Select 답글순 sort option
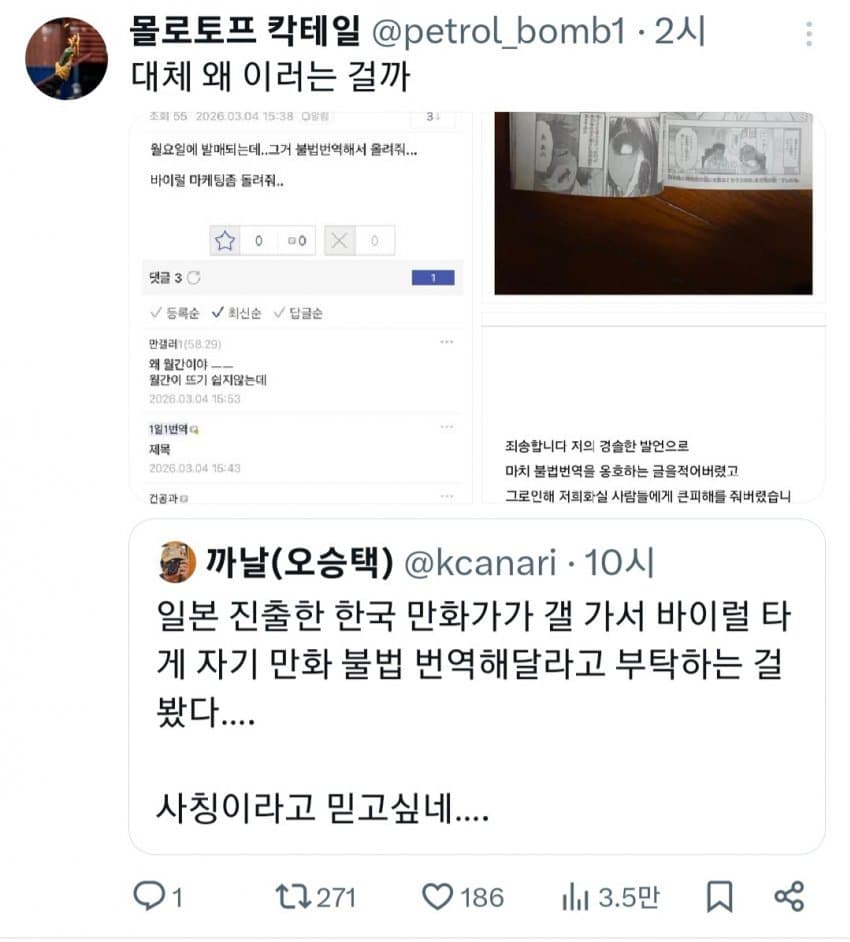850x942 pixels. [x=298, y=313]
